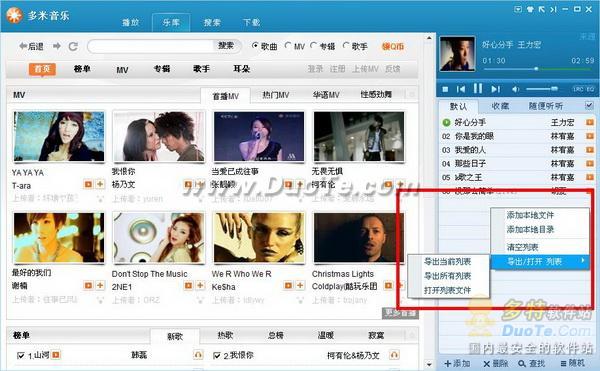Play Don't Stop The Music MV icon

(x=188, y=285)
